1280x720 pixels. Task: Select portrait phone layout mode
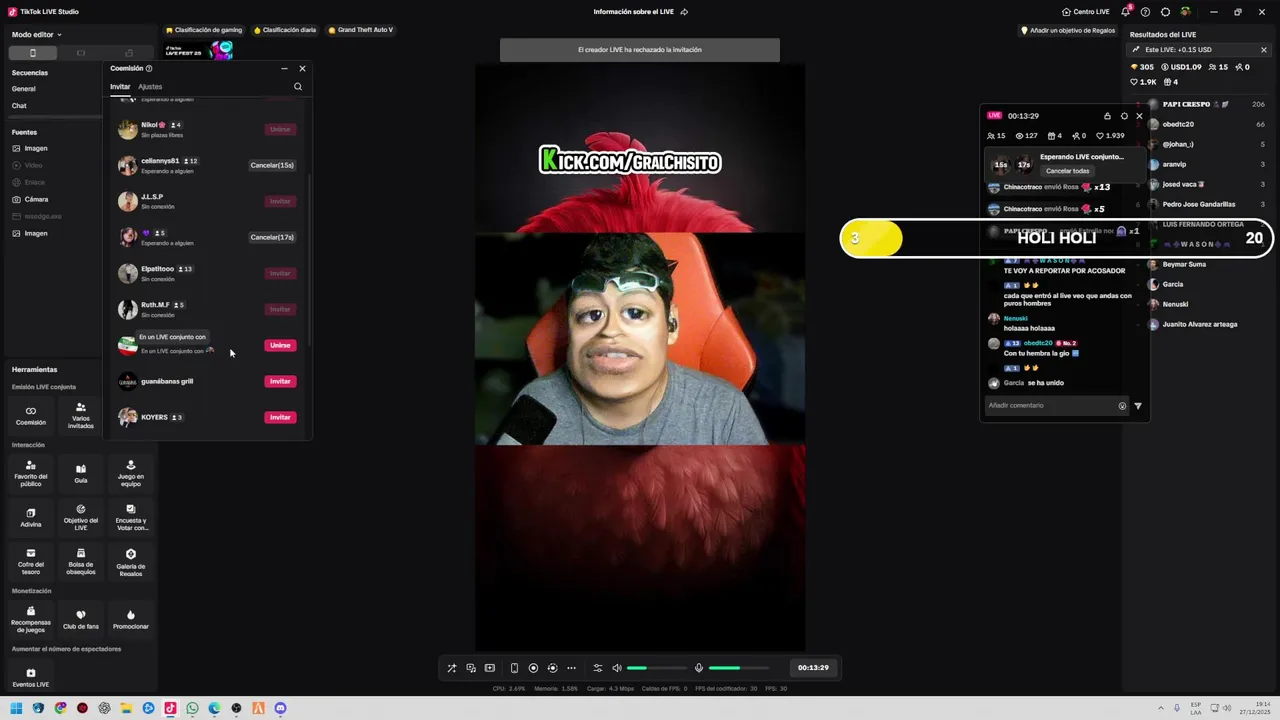[x=33, y=53]
